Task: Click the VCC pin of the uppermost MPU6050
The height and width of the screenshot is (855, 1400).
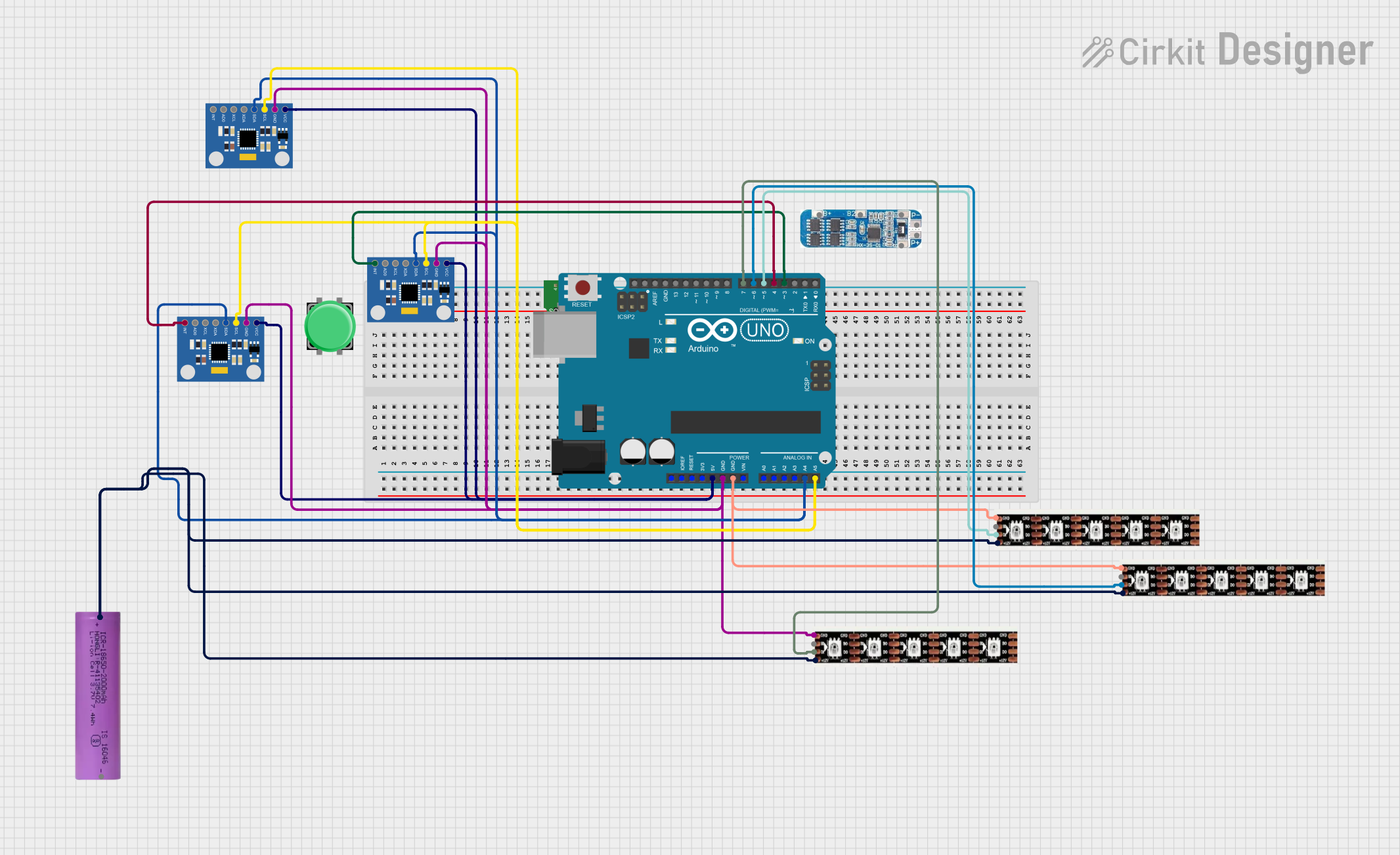Action: pos(285,109)
